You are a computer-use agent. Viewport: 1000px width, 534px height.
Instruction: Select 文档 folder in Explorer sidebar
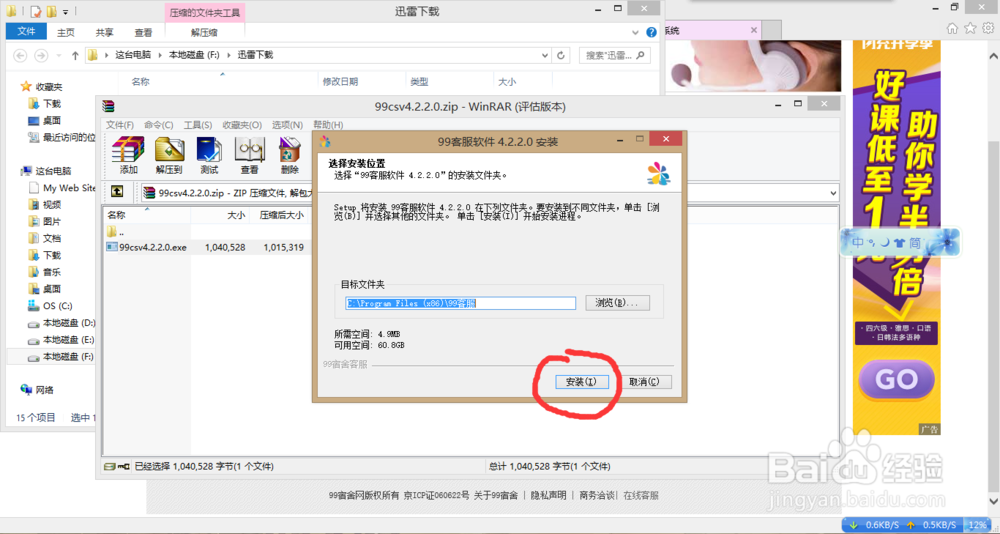[x=52, y=239]
